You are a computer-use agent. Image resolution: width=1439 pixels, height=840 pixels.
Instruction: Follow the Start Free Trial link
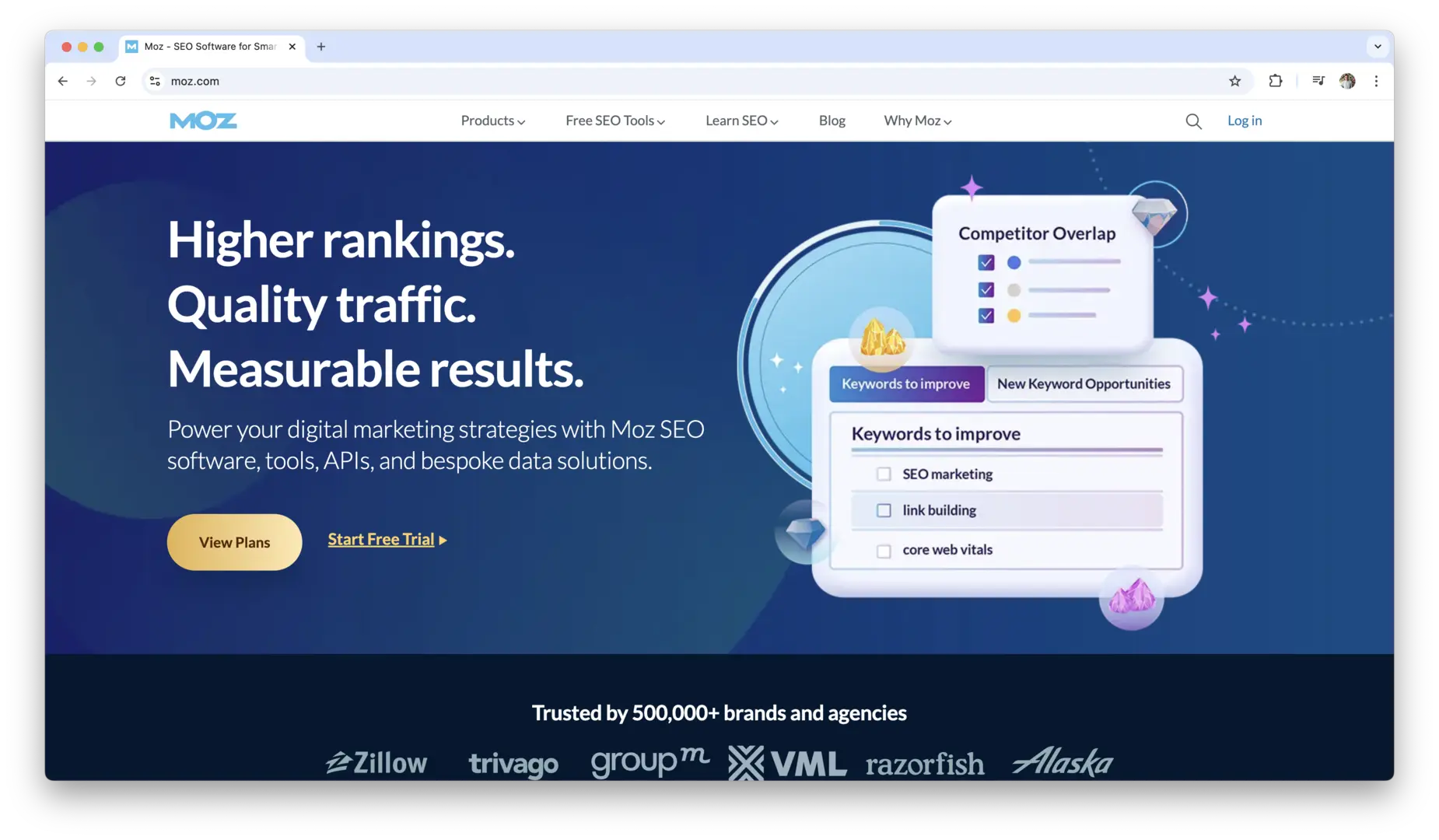387,540
